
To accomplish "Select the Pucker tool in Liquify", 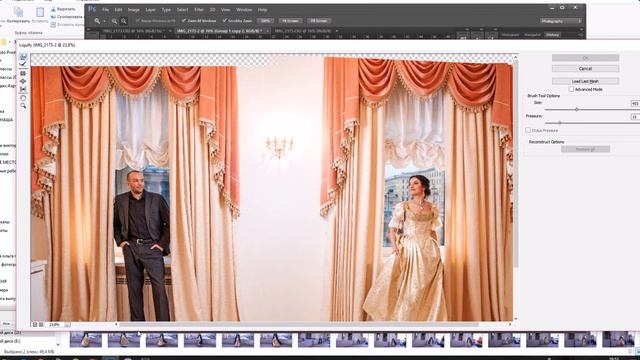I will tap(23, 73).
